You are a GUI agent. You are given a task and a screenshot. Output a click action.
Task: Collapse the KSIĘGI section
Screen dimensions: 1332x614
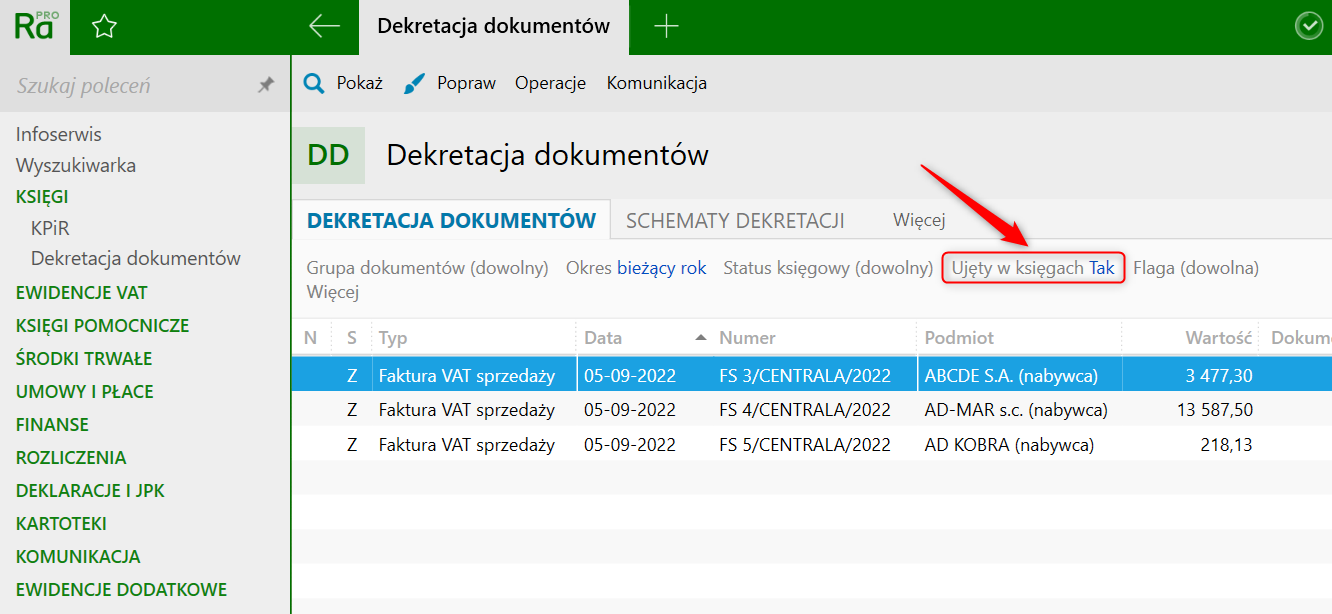point(42,197)
